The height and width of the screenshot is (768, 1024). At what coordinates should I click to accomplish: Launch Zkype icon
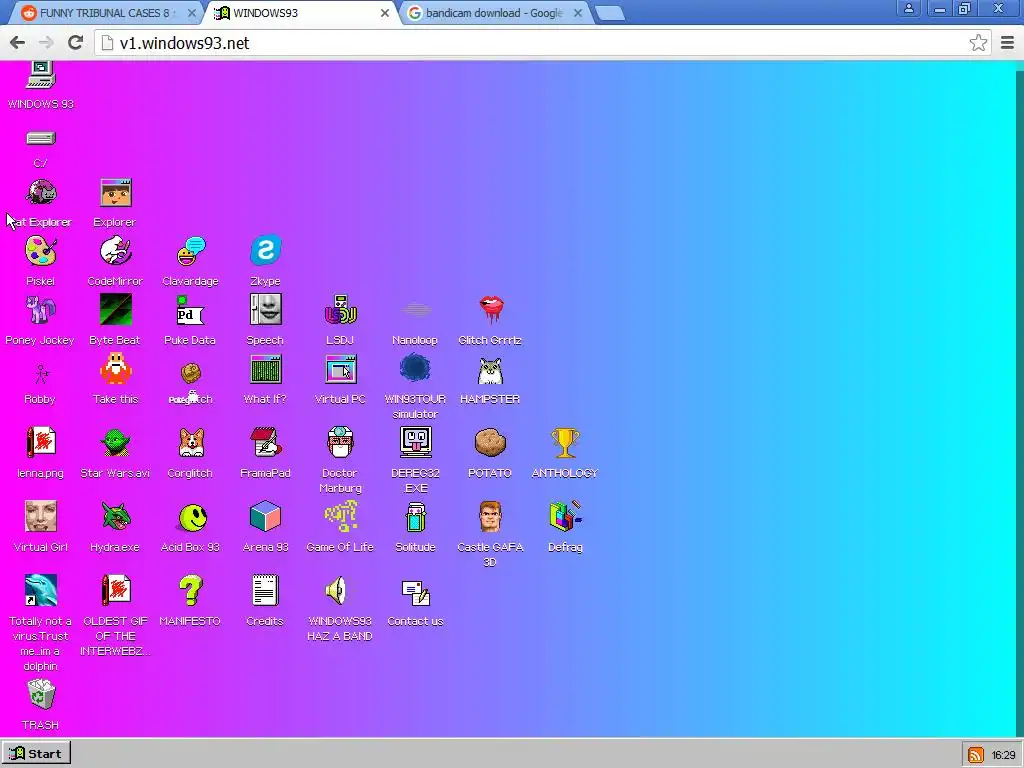[x=265, y=251]
